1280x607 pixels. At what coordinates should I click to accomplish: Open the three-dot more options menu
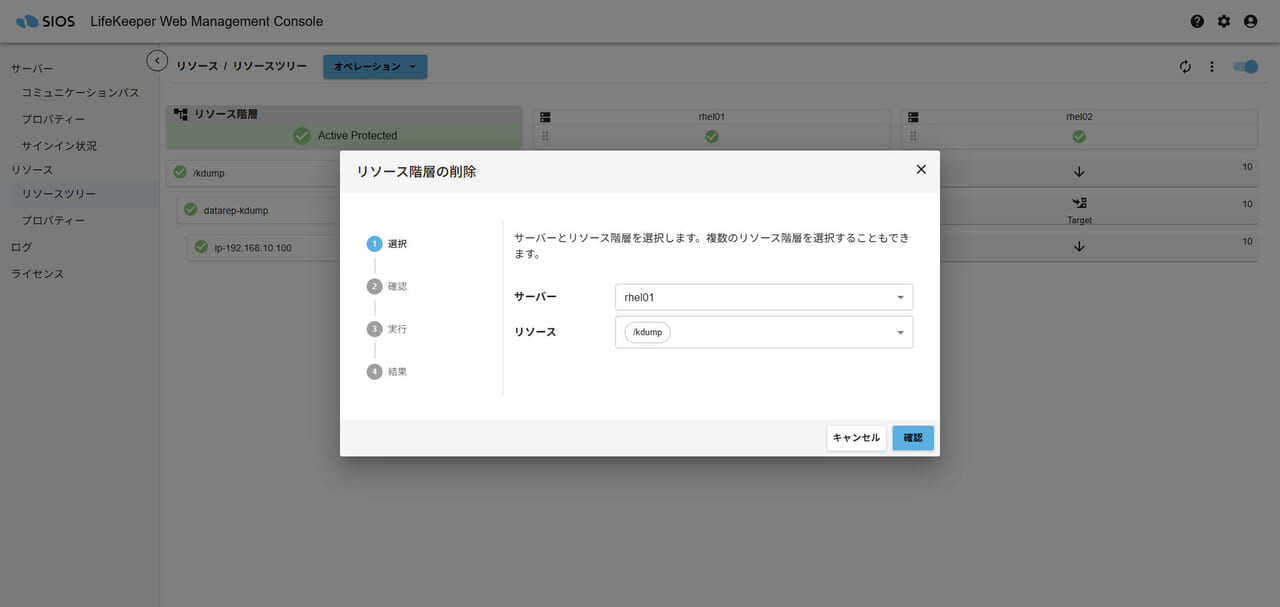(x=1212, y=67)
